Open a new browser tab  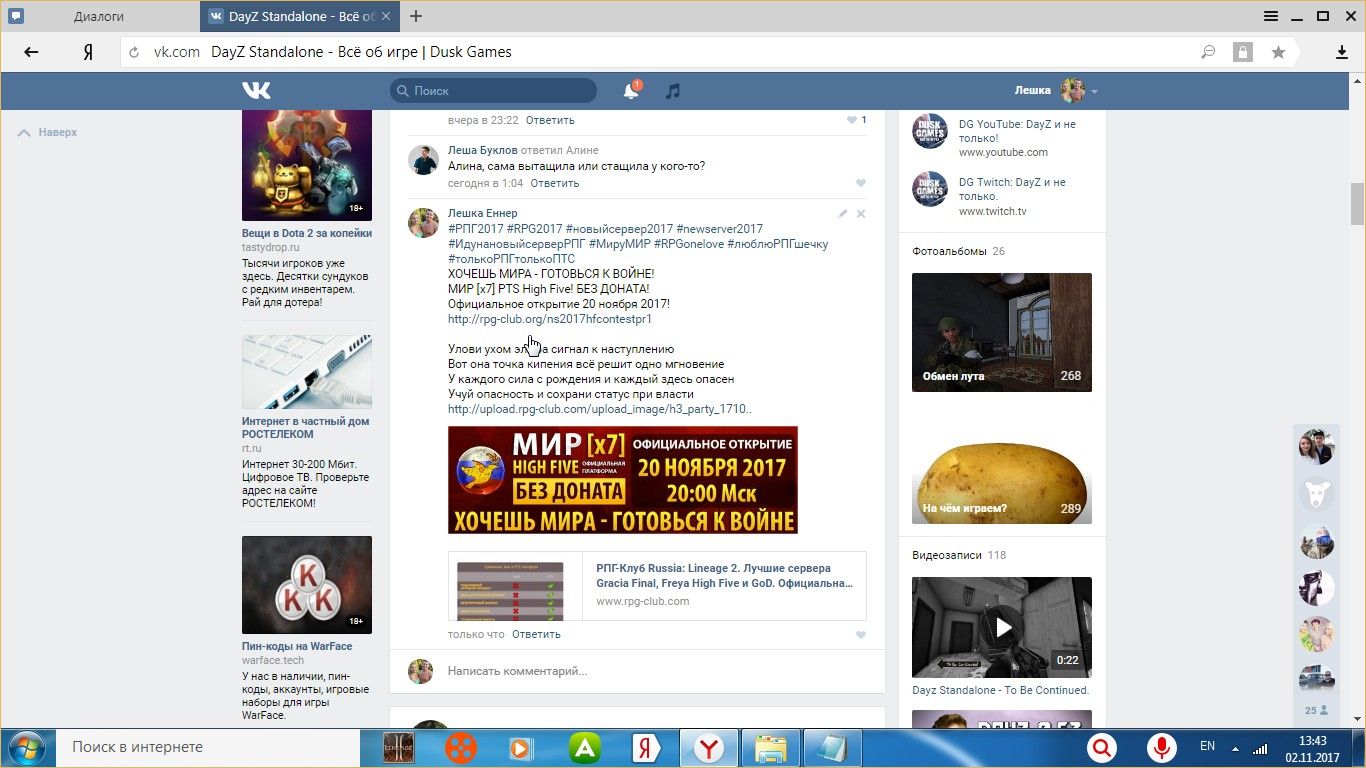pyautogui.click(x=416, y=16)
